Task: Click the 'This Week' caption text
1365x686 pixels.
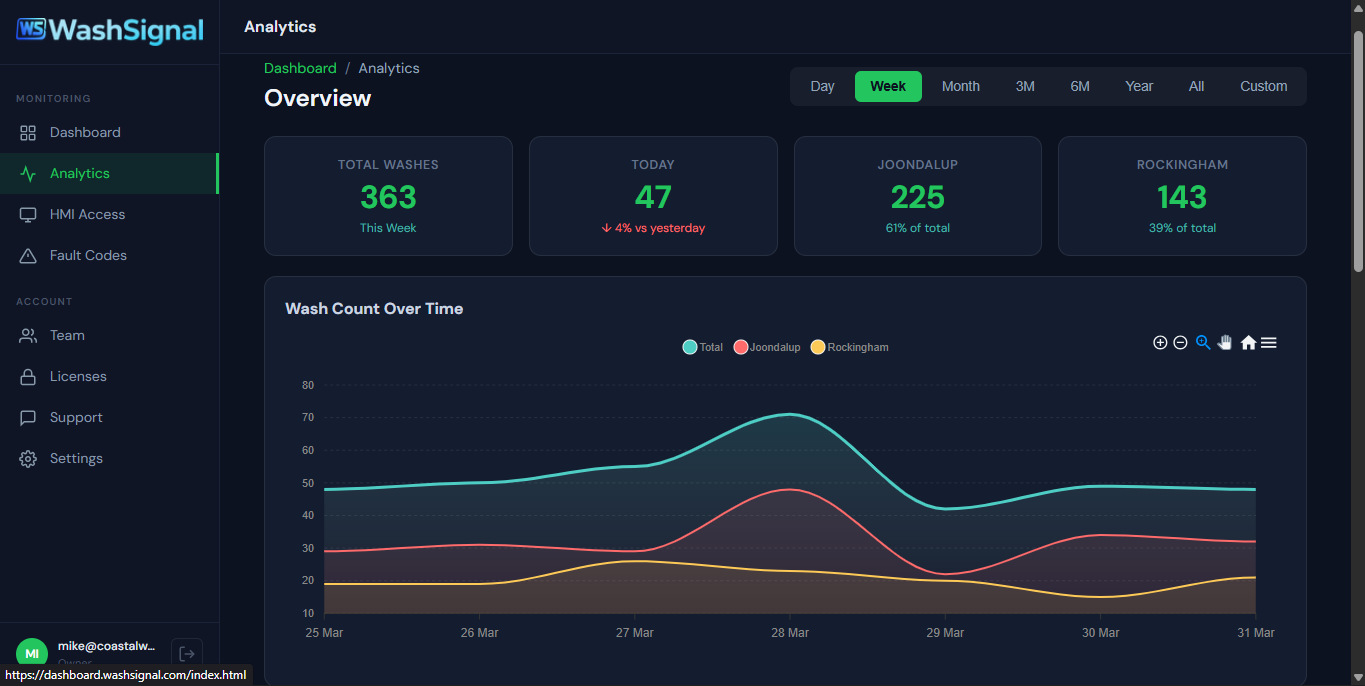Action: click(x=388, y=228)
